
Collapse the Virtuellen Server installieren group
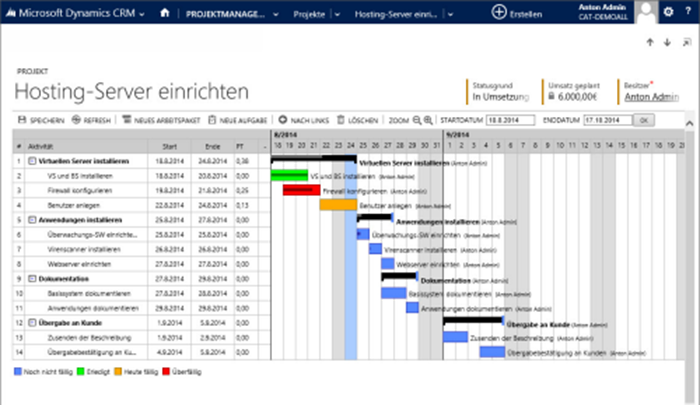point(32,160)
